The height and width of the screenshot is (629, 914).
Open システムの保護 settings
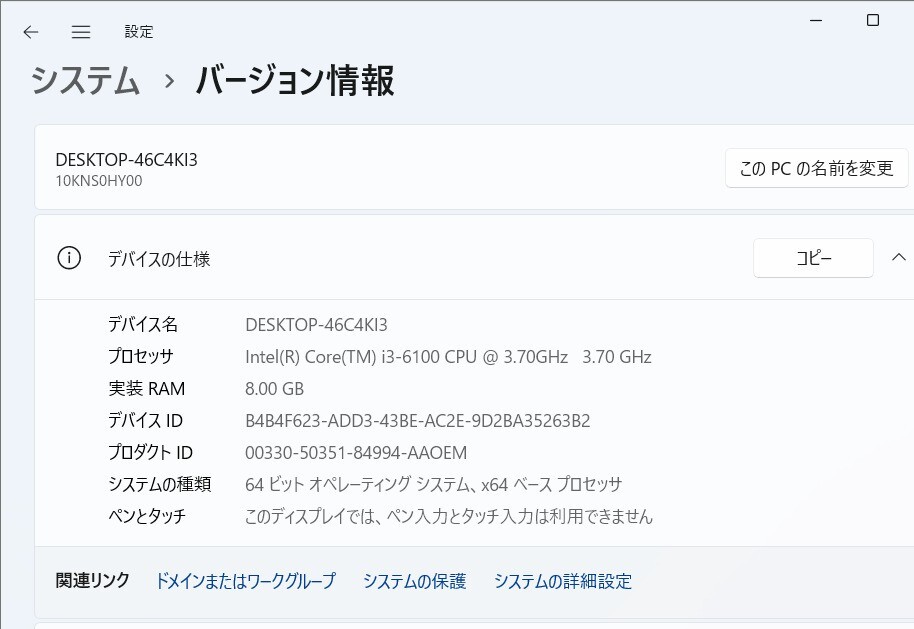pyautogui.click(x=413, y=581)
